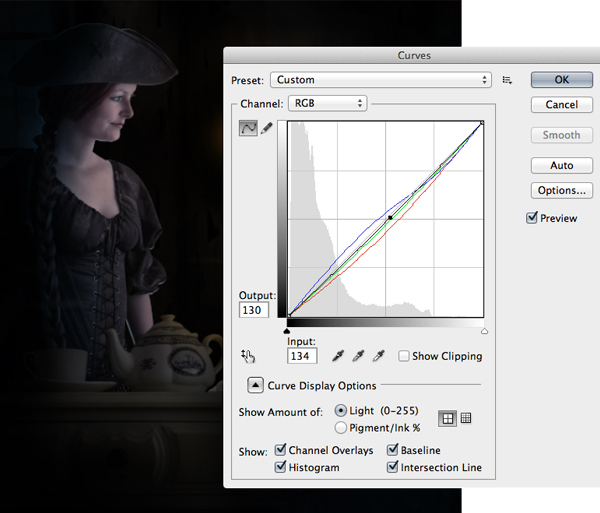Image resolution: width=600 pixels, height=513 pixels.
Task: Click the Curves dialog title bar
Action: (x=412, y=55)
